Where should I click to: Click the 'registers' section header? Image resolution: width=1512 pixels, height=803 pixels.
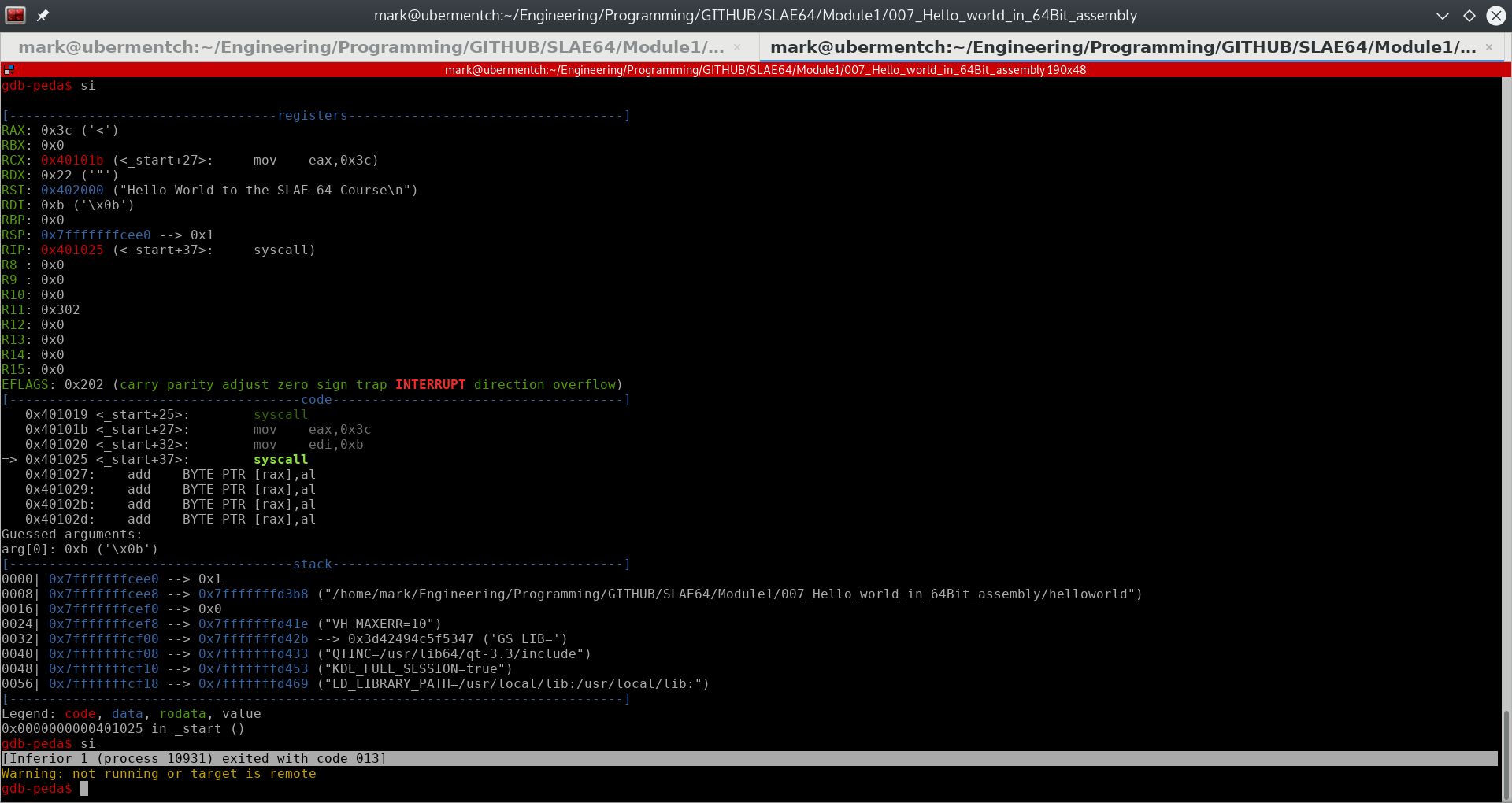[x=312, y=116]
